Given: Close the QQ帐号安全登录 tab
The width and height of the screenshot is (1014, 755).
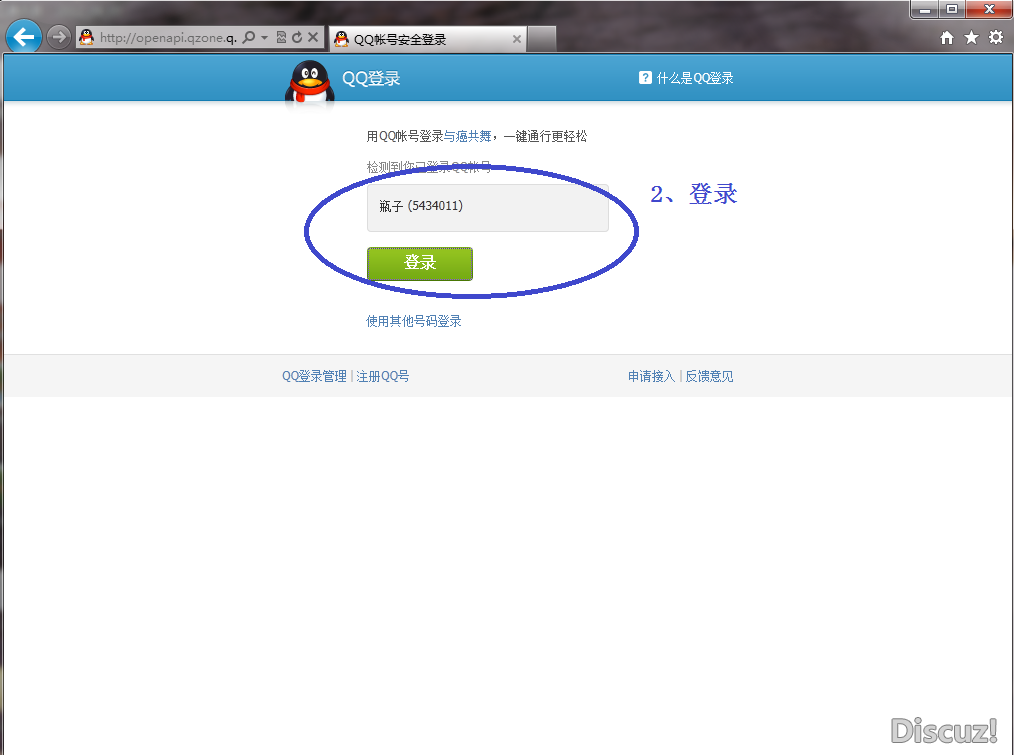Looking at the screenshot, I should [x=517, y=39].
